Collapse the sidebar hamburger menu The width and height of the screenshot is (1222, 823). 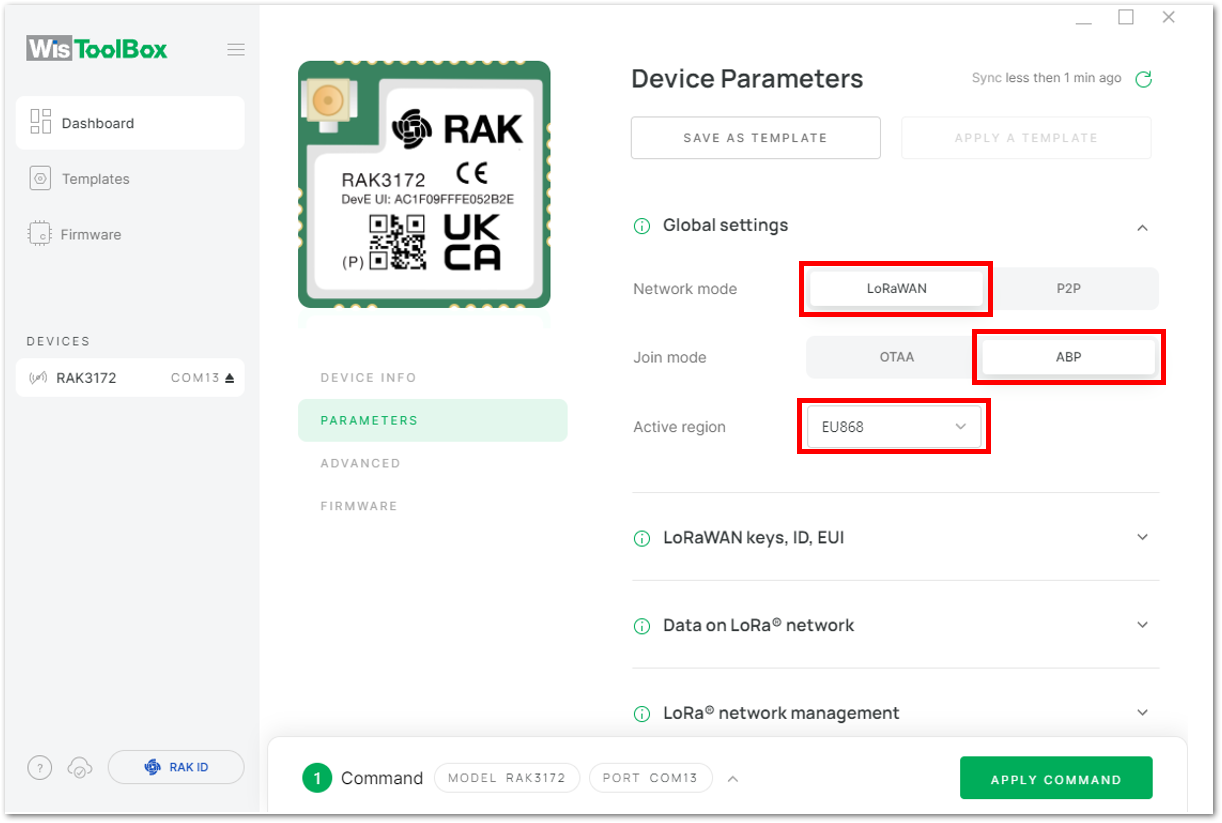(x=236, y=50)
